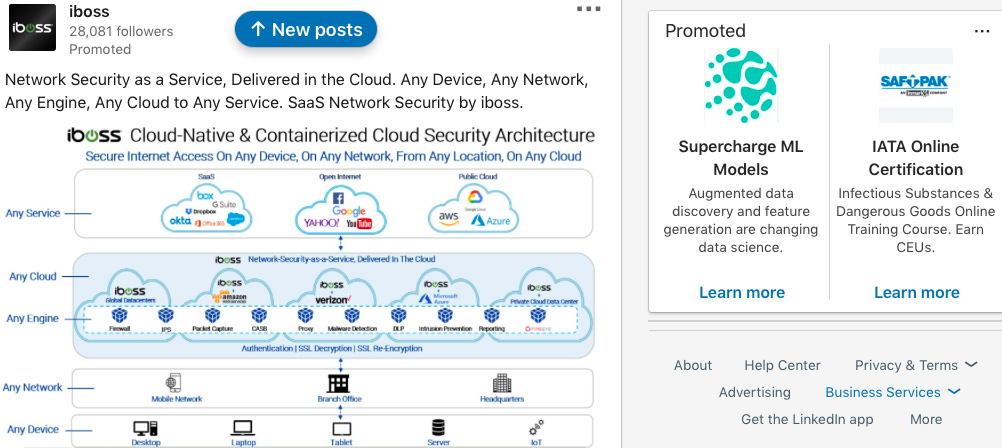Click the Packet Capture cube icon

point(213,316)
